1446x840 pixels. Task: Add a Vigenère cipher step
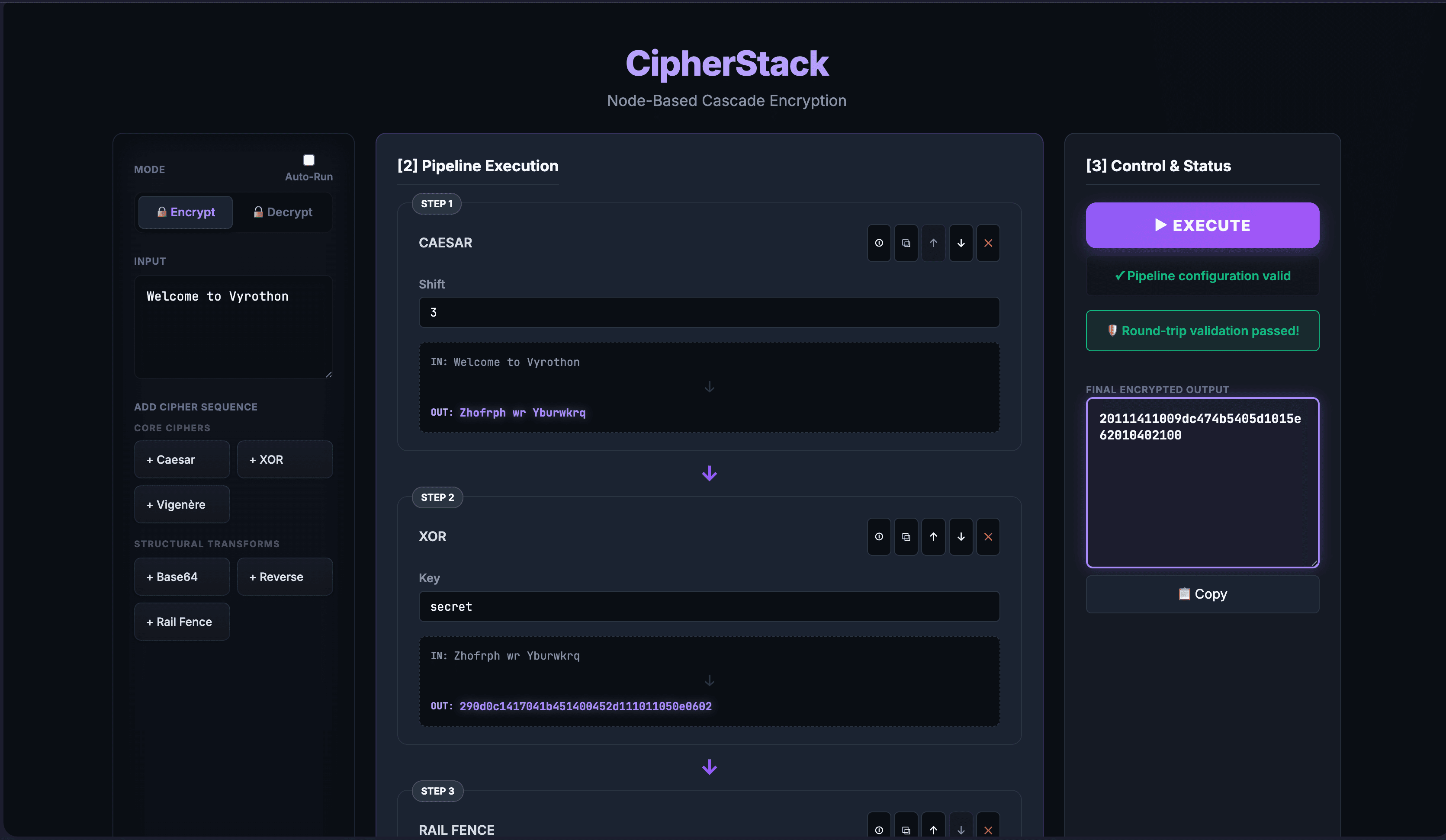click(182, 504)
